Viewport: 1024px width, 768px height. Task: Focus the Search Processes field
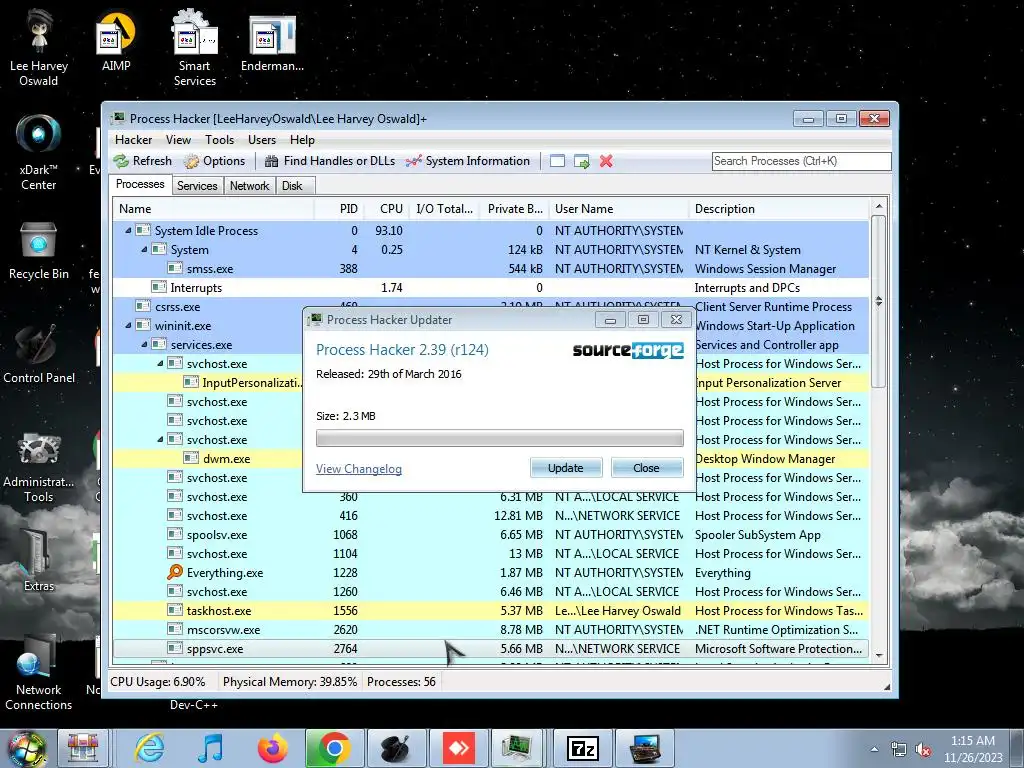[801, 161]
